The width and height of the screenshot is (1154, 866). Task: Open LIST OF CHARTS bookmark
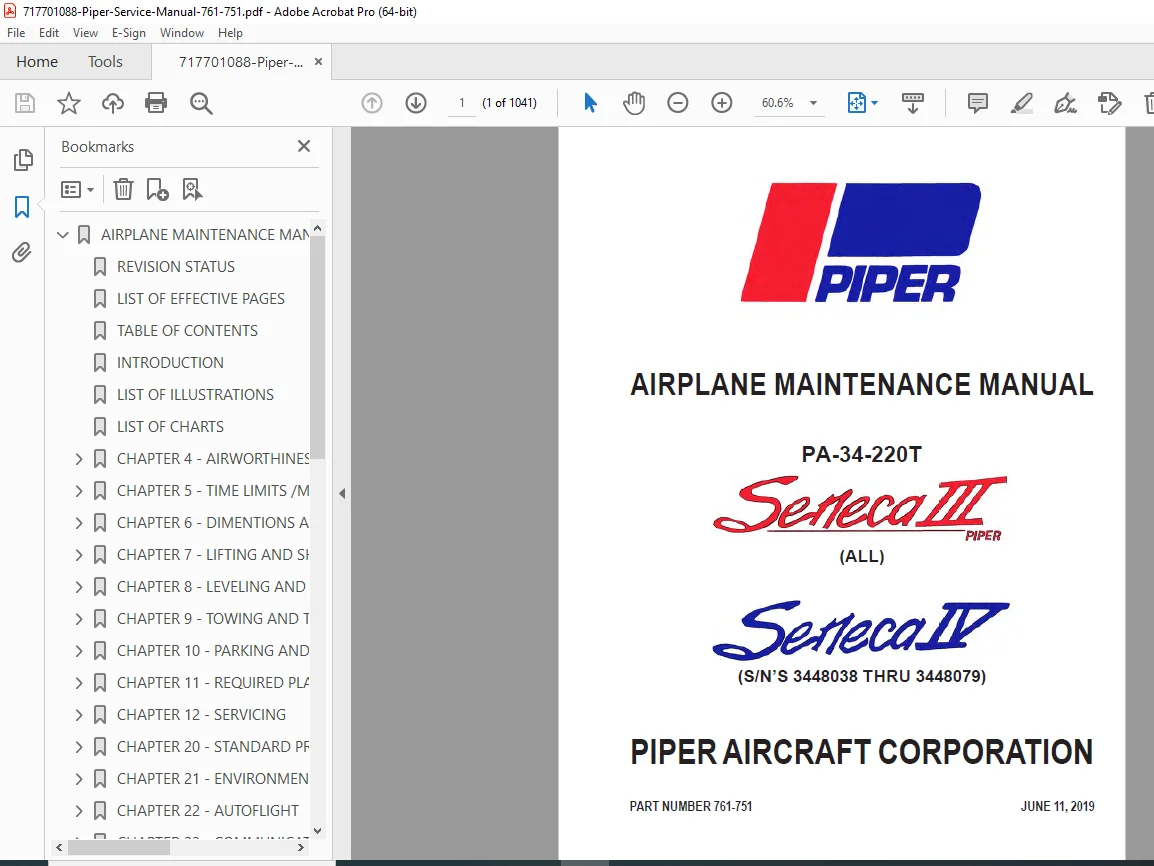170,427
